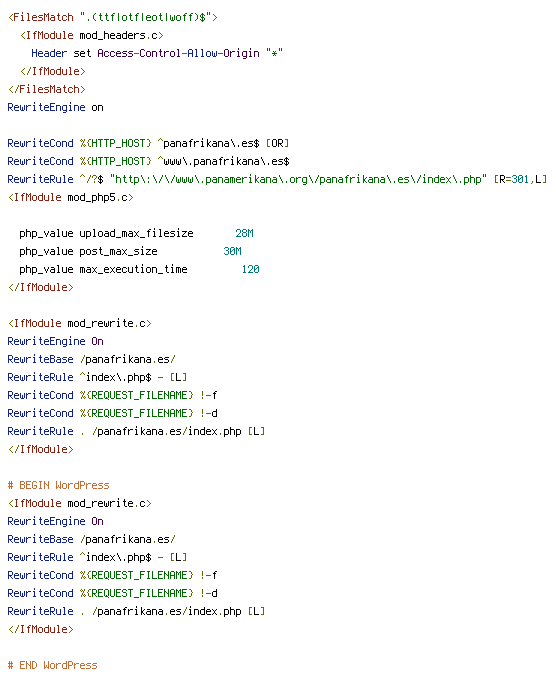Click the upload_max_filesize value 28M
Image resolution: width=556 pixels, height=682 pixels.
click(245, 234)
